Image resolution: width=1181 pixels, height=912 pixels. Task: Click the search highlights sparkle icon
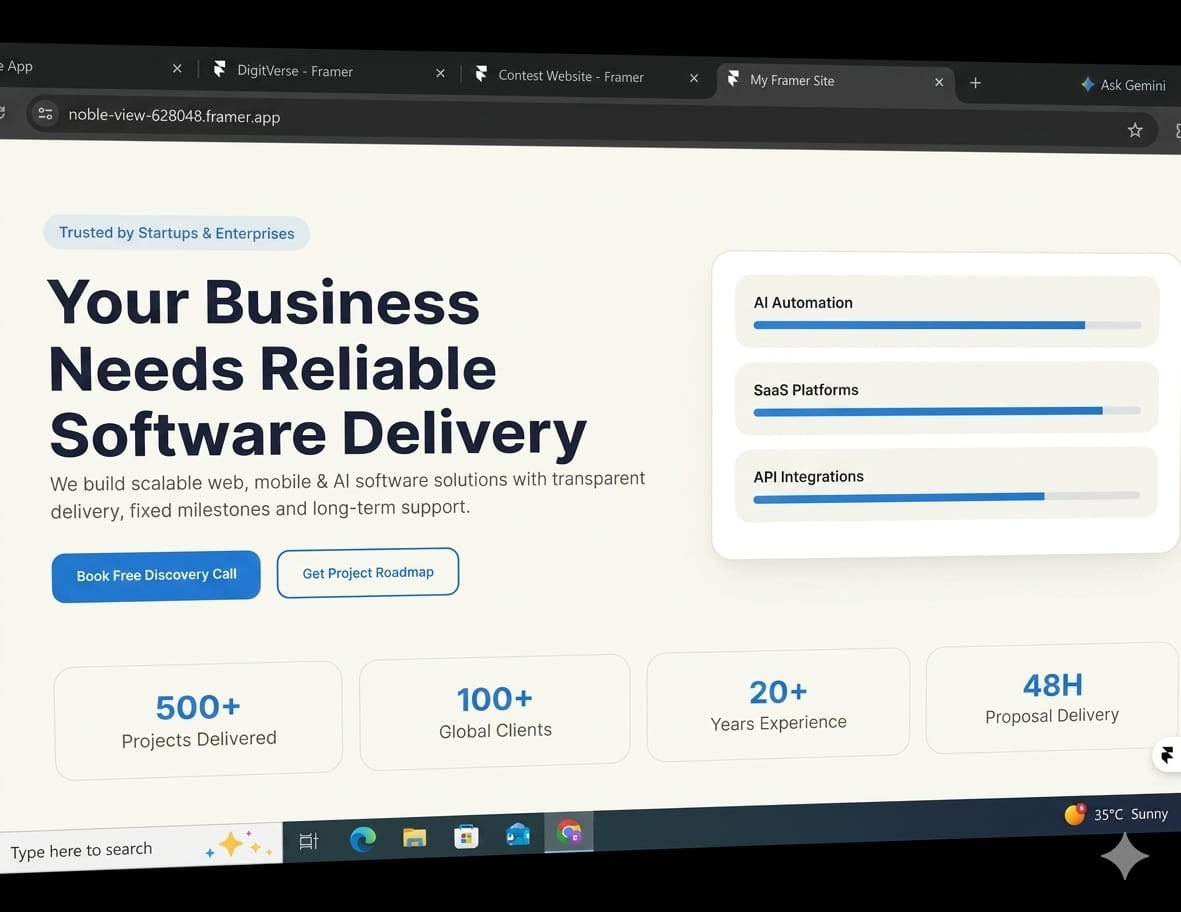click(239, 845)
